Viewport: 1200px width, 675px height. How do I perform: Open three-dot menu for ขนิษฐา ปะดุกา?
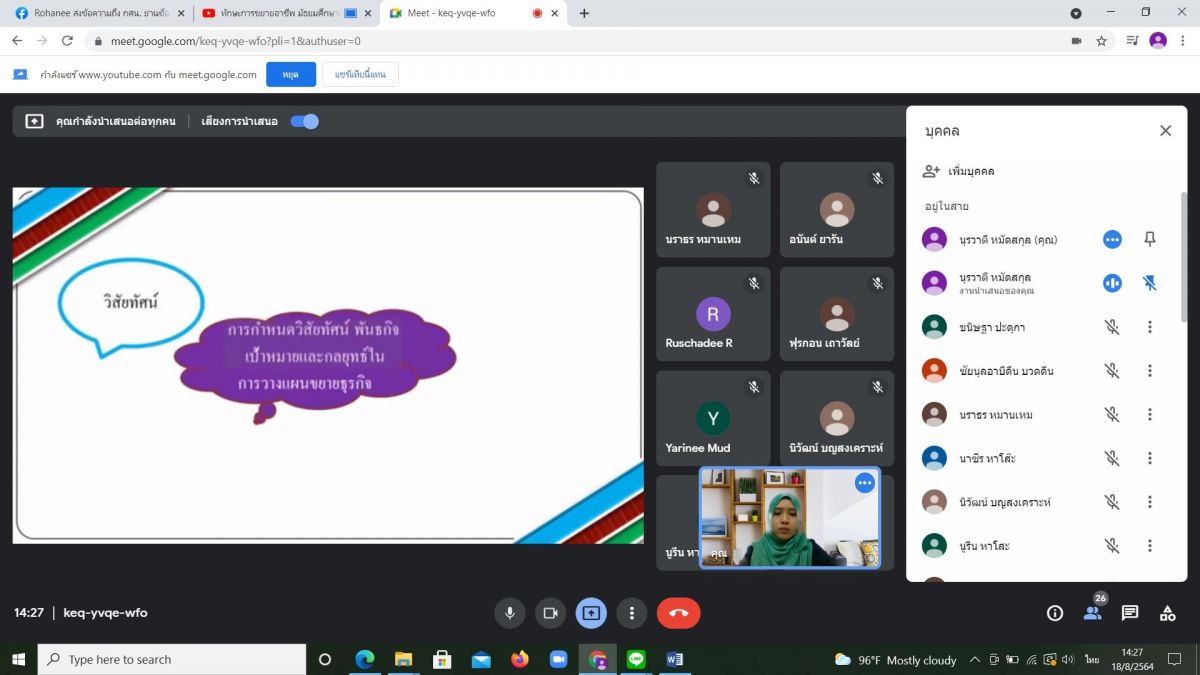click(x=1150, y=327)
